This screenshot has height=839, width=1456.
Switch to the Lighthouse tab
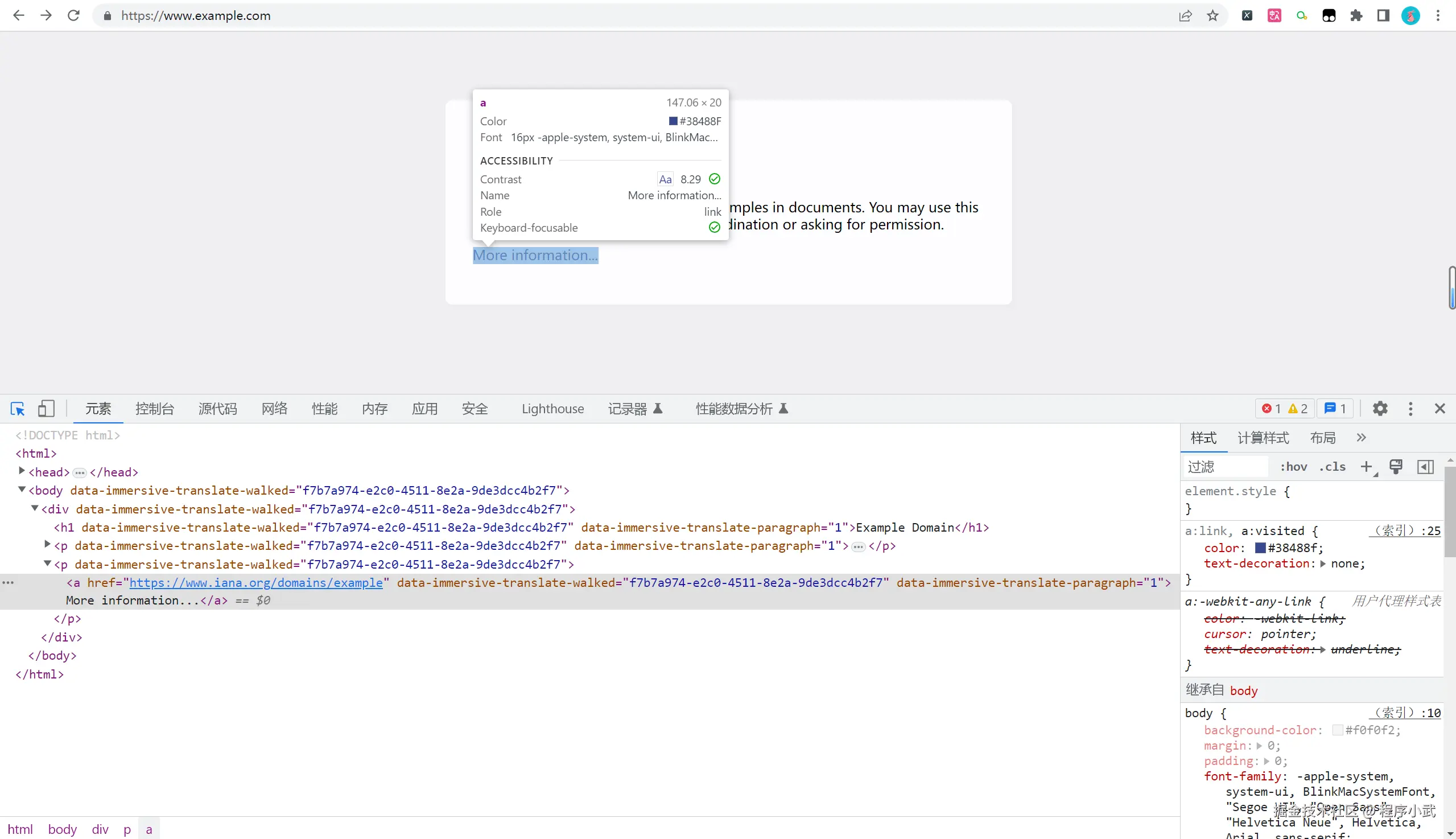552,409
